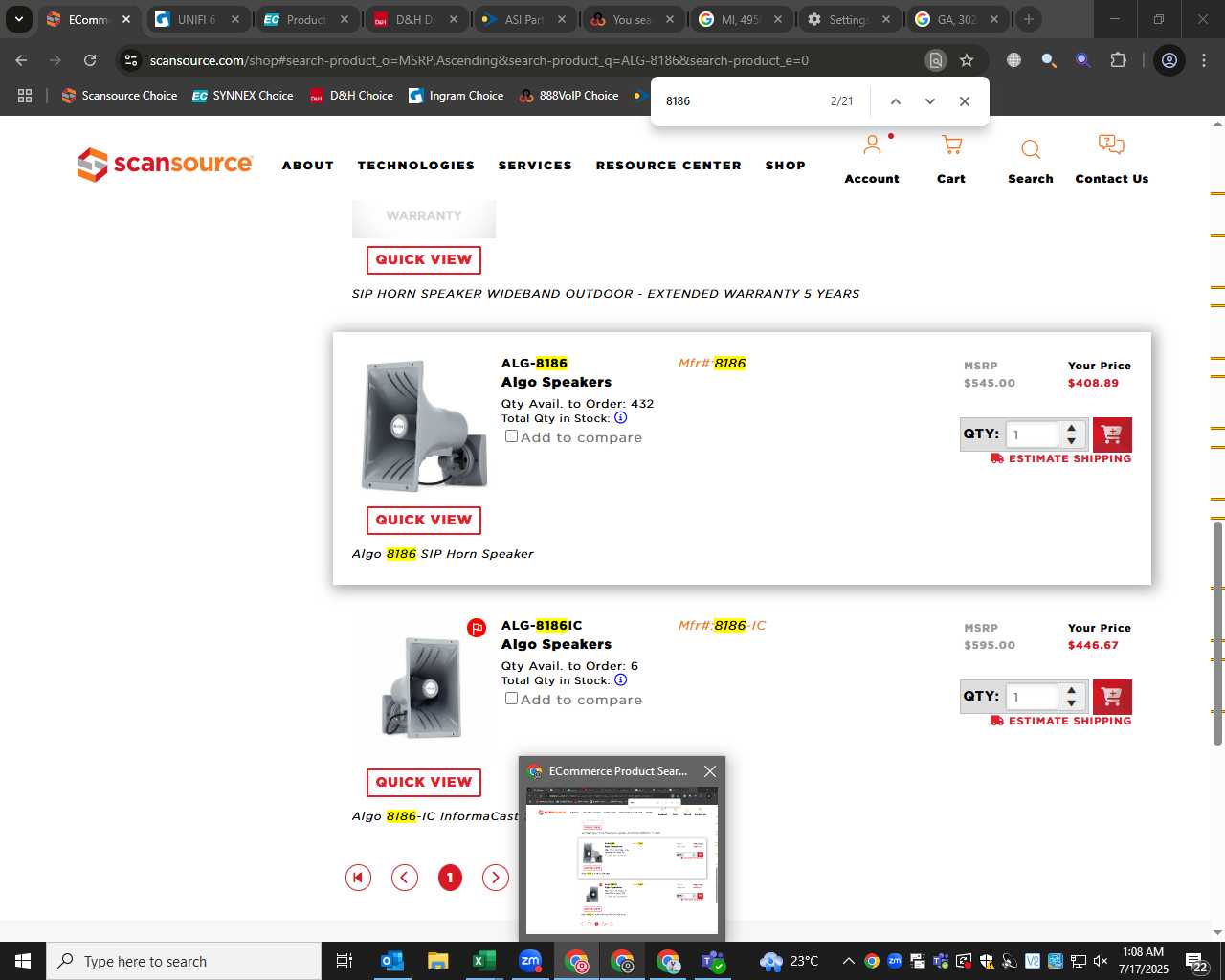1225x980 pixels.
Task: Open RESOURCE CENTER navigation menu
Action: 668,166
